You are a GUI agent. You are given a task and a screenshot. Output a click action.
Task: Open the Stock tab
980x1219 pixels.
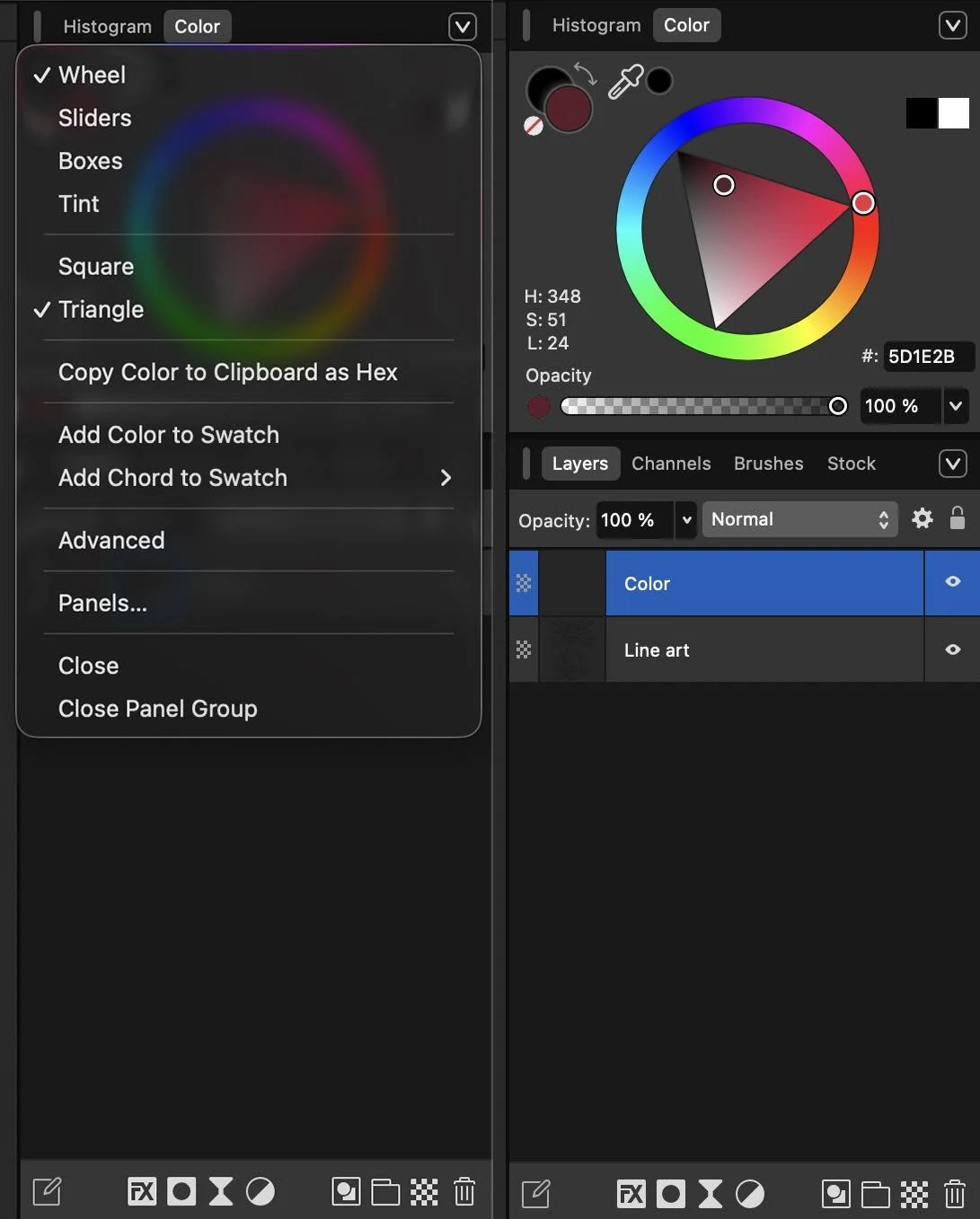(x=852, y=464)
